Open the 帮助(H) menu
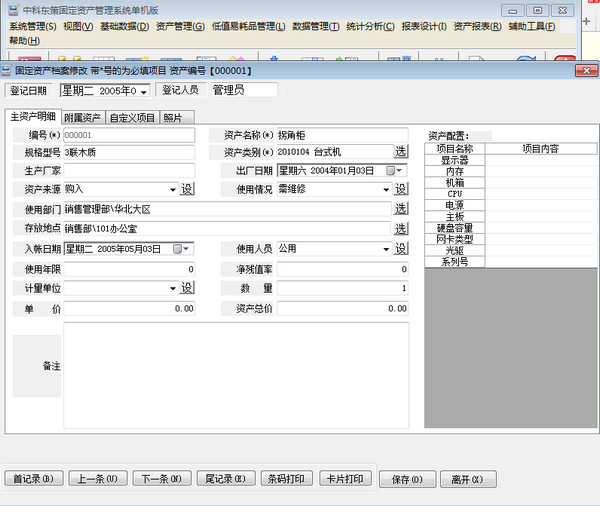Image resolution: width=600 pixels, height=506 pixels. tap(24, 41)
